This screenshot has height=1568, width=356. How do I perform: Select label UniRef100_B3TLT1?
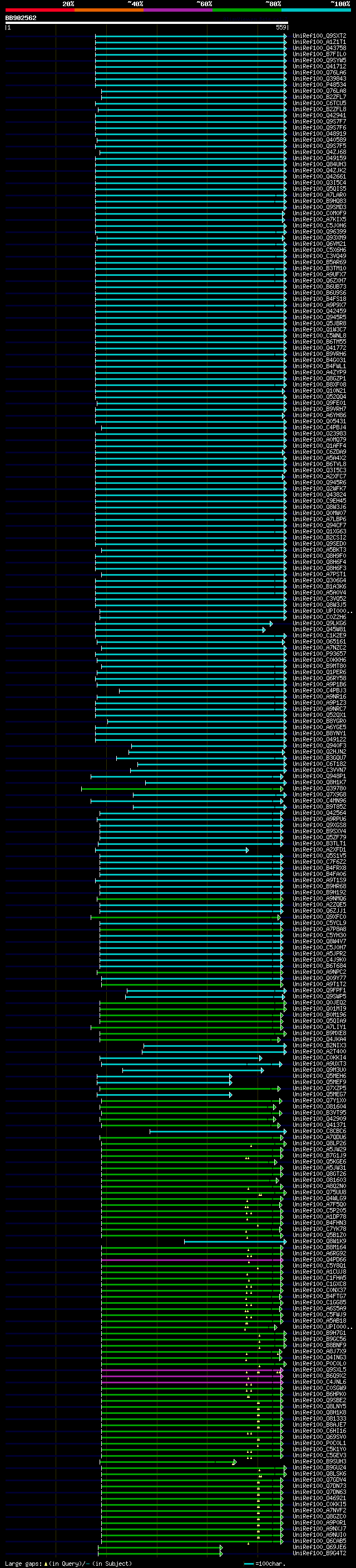click(319, 844)
